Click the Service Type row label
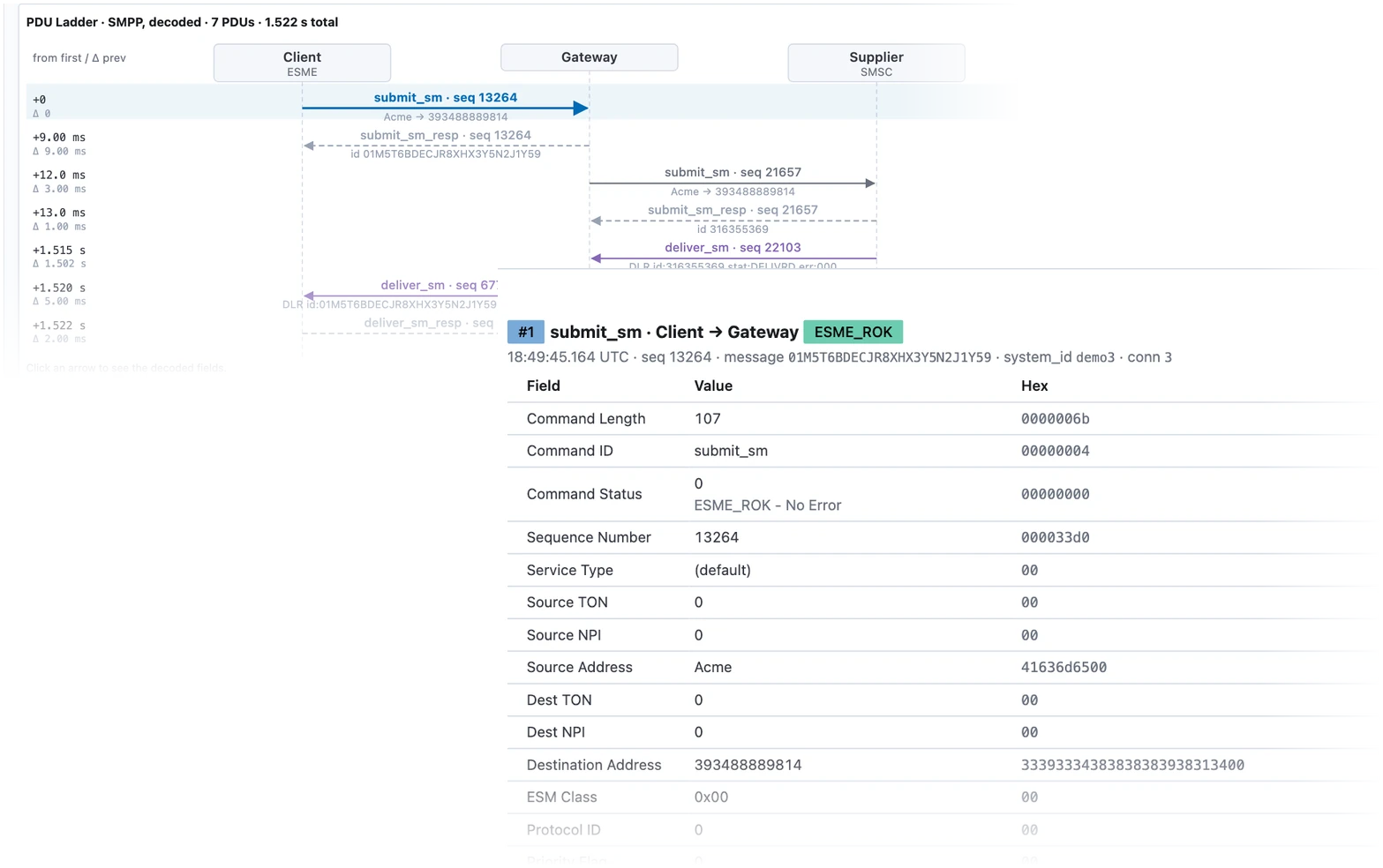Screen dimensions: 1383x868 pos(570,570)
